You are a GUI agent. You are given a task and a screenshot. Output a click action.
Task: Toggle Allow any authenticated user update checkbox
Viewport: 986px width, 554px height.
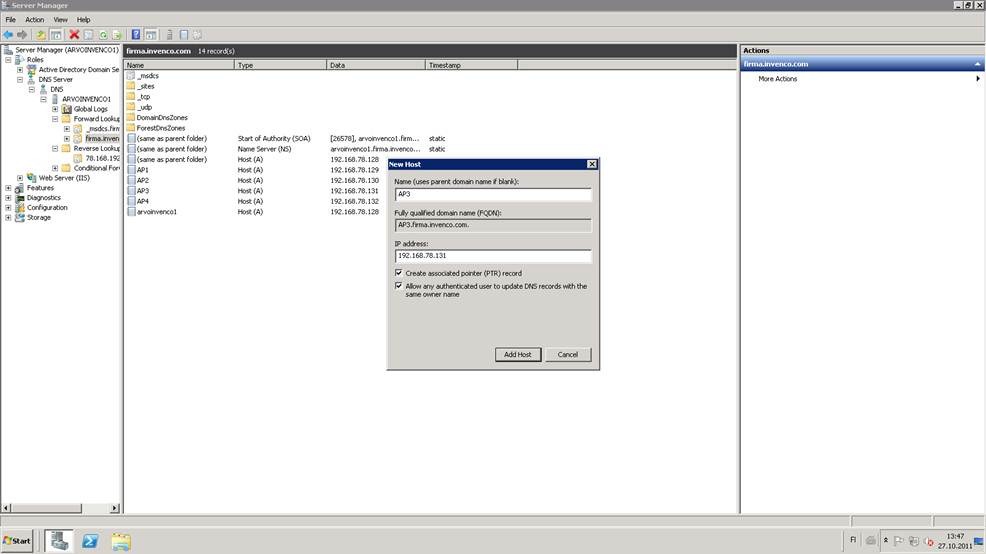[399, 286]
